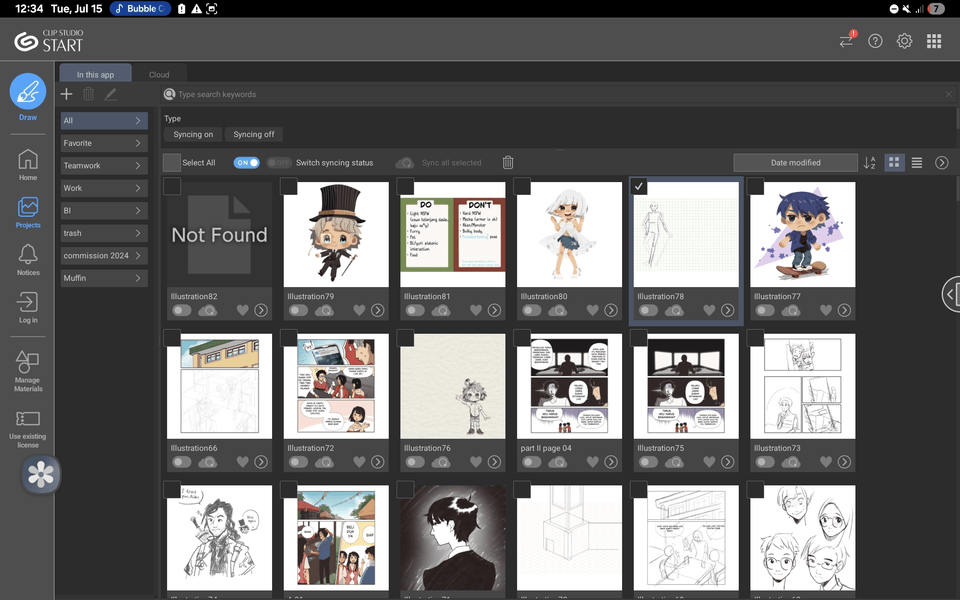Open settings gear icon
This screenshot has width=960, height=600.
coord(904,41)
